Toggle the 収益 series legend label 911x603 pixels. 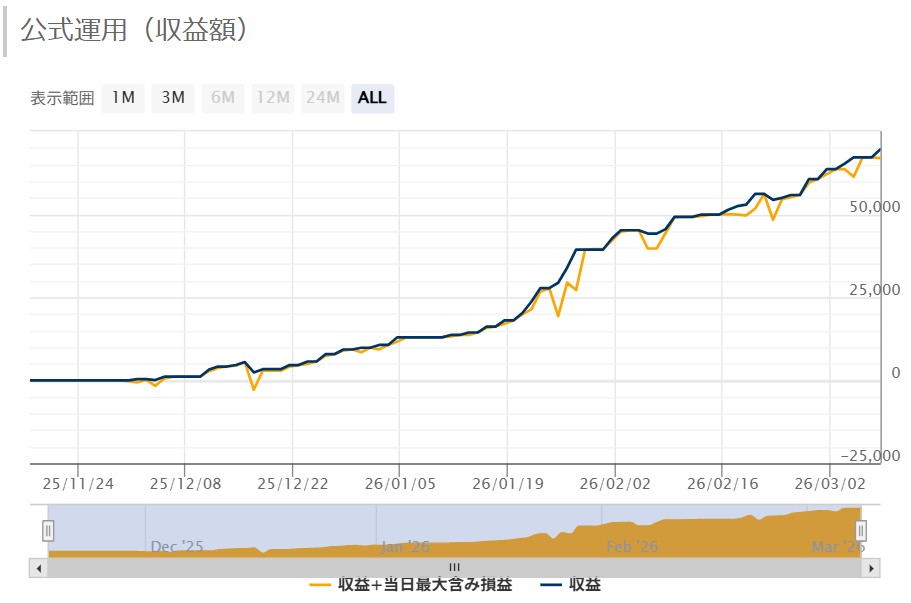[585, 585]
